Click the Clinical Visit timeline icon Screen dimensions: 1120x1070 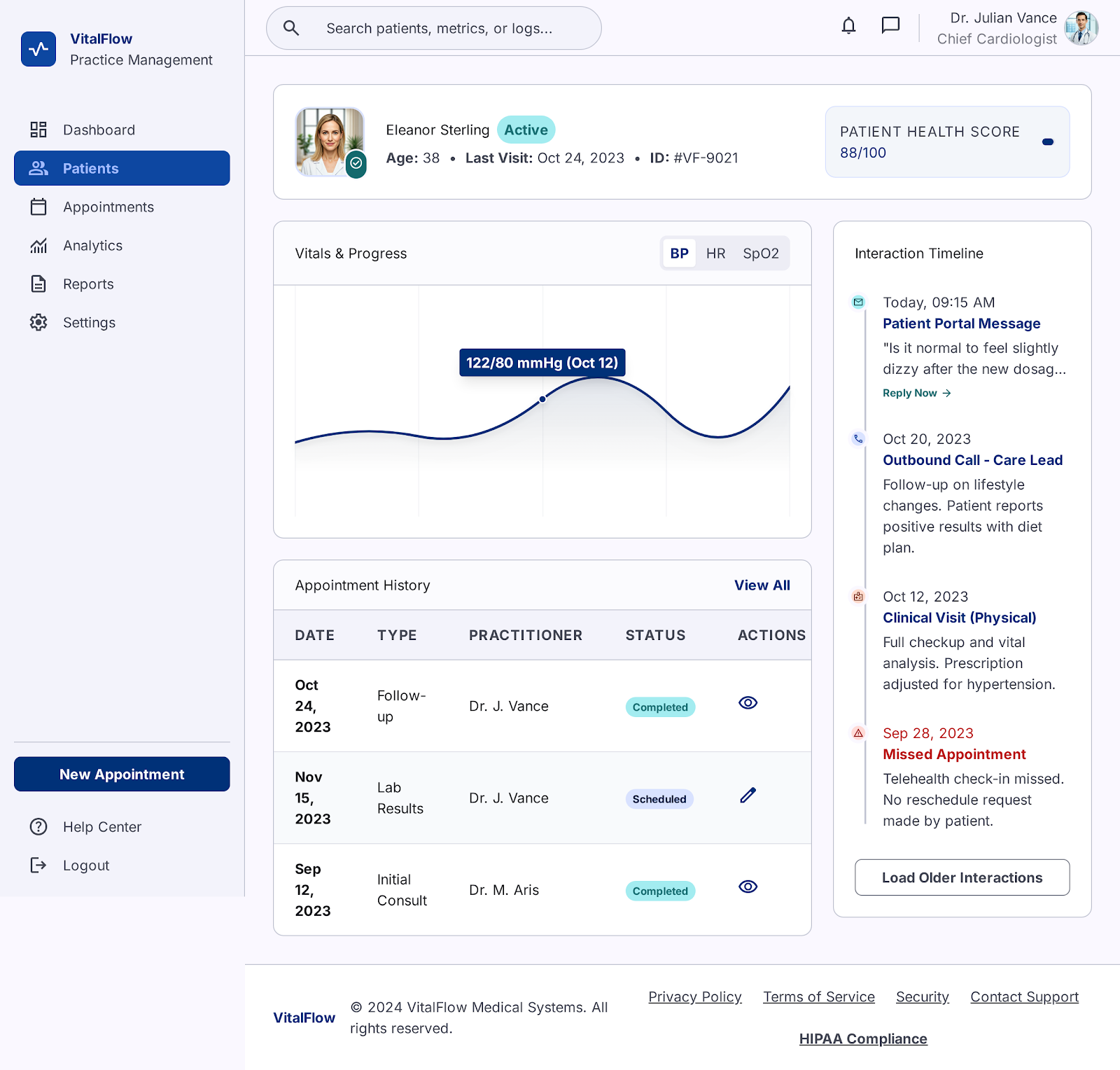click(858, 597)
